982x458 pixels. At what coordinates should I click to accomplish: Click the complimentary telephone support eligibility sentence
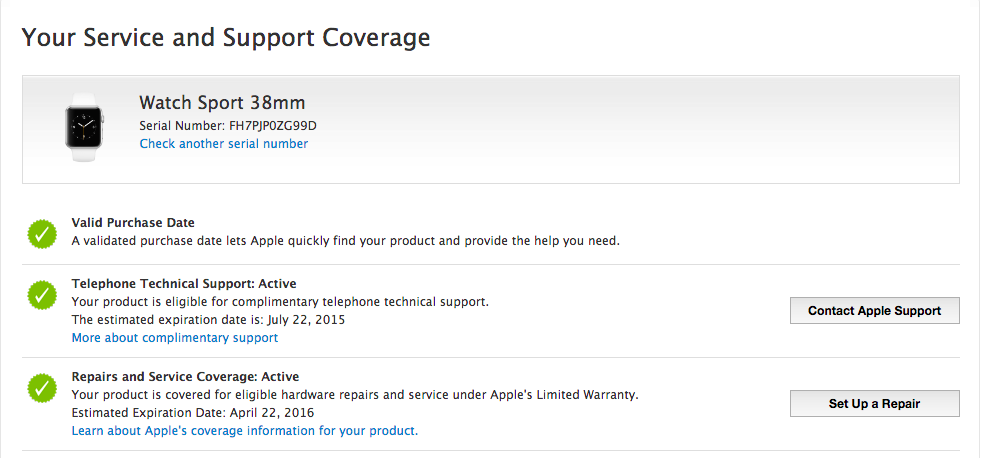click(x=280, y=302)
